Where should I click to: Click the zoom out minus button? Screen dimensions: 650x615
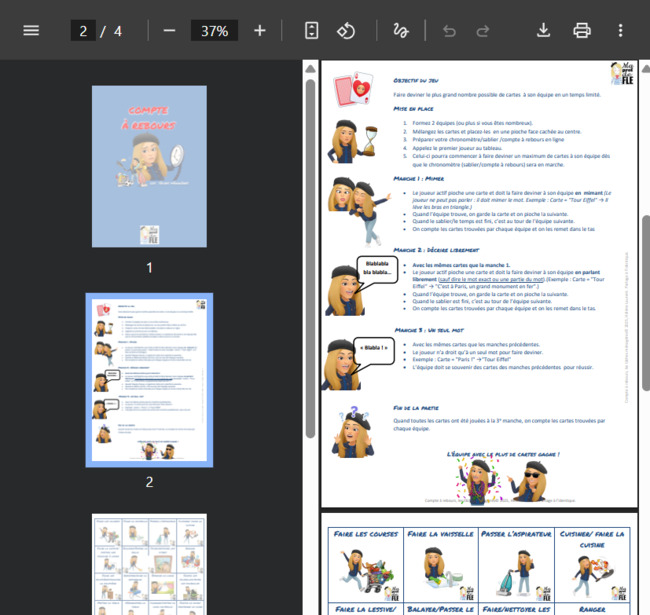(169, 30)
